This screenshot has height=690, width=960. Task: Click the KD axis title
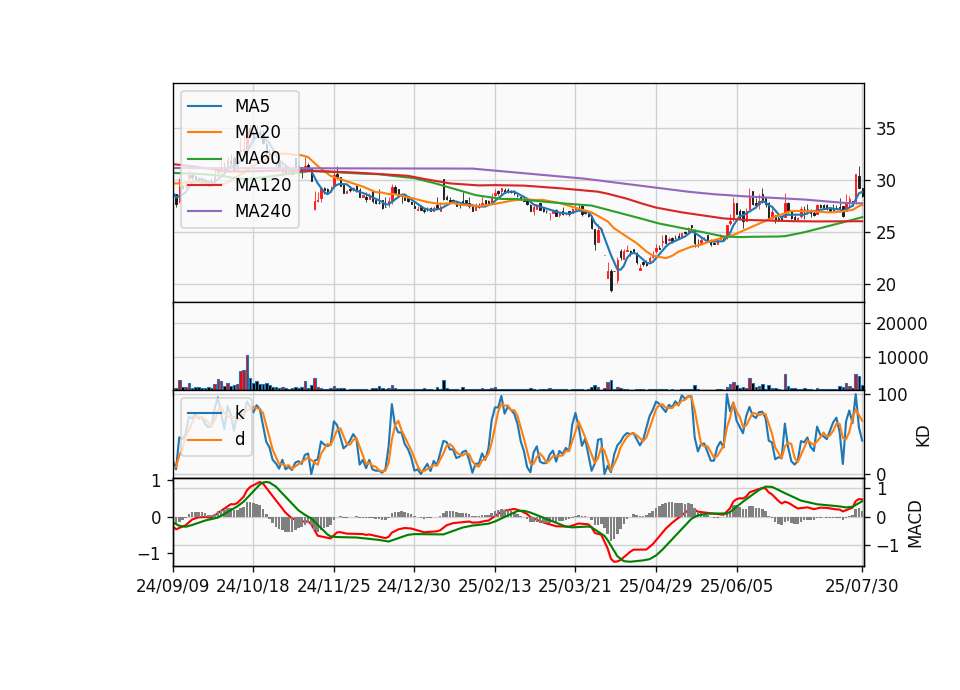[x=923, y=437]
